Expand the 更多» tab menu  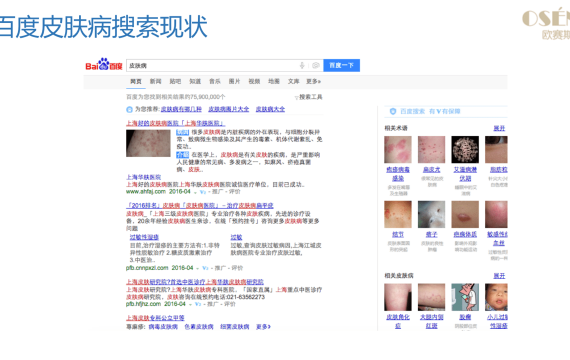(313, 81)
